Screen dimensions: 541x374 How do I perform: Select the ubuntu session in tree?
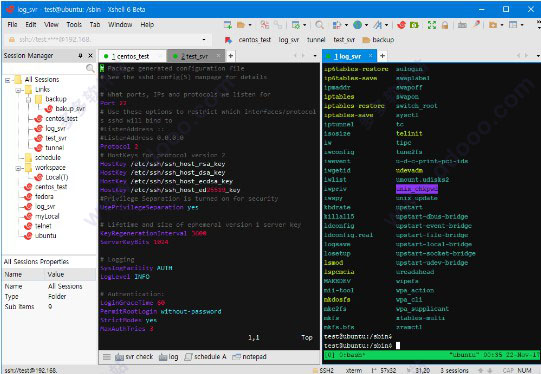(40, 236)
